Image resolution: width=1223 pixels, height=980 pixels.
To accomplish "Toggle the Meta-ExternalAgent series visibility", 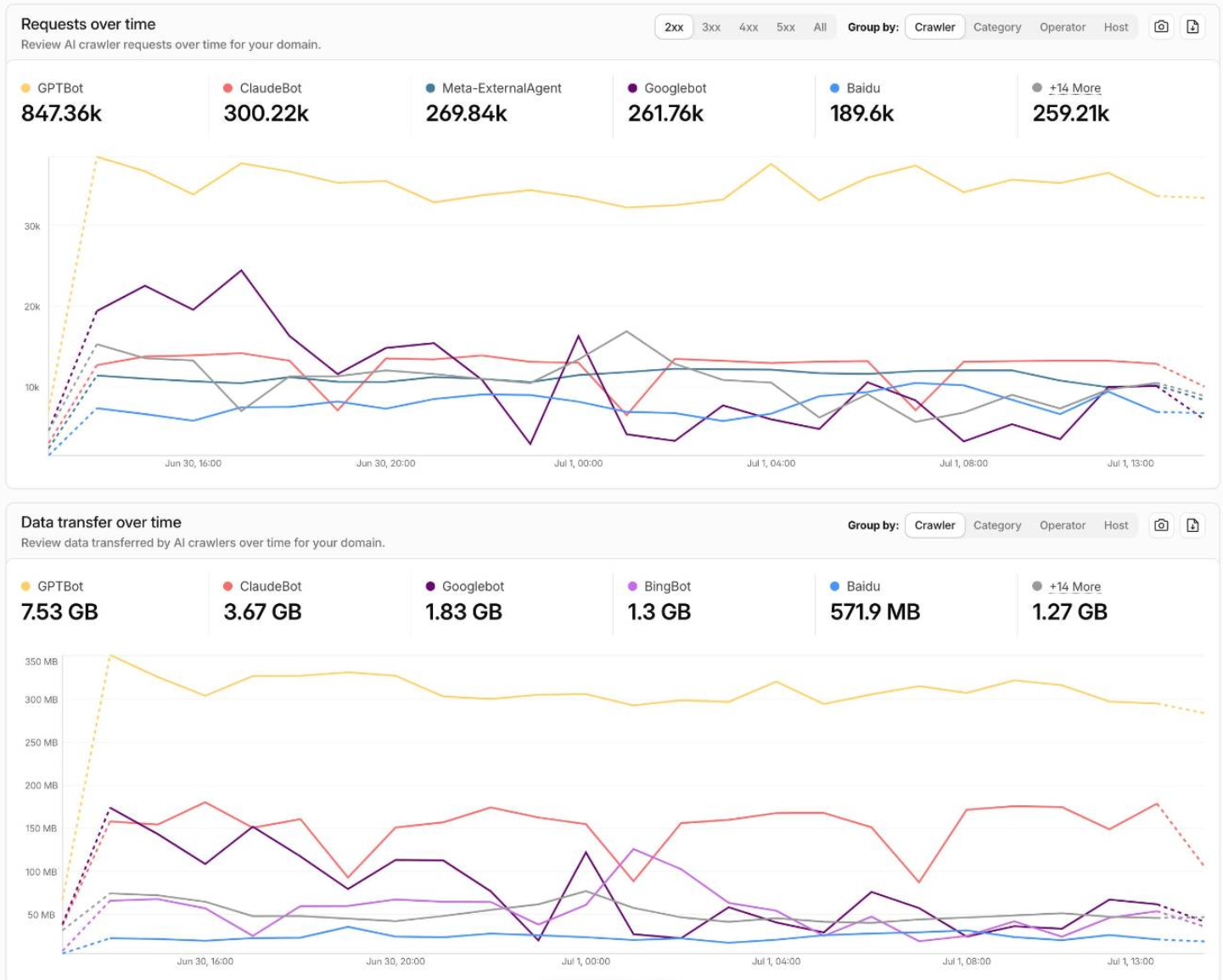I will point(493,88).
